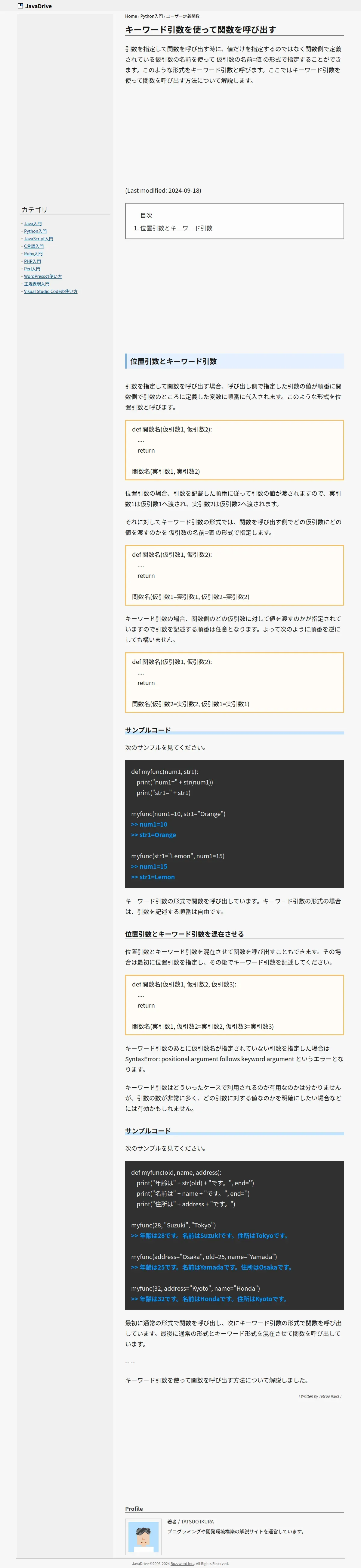Click output line 年齢は25です。名前はYamadaです

pos(212,1267)
